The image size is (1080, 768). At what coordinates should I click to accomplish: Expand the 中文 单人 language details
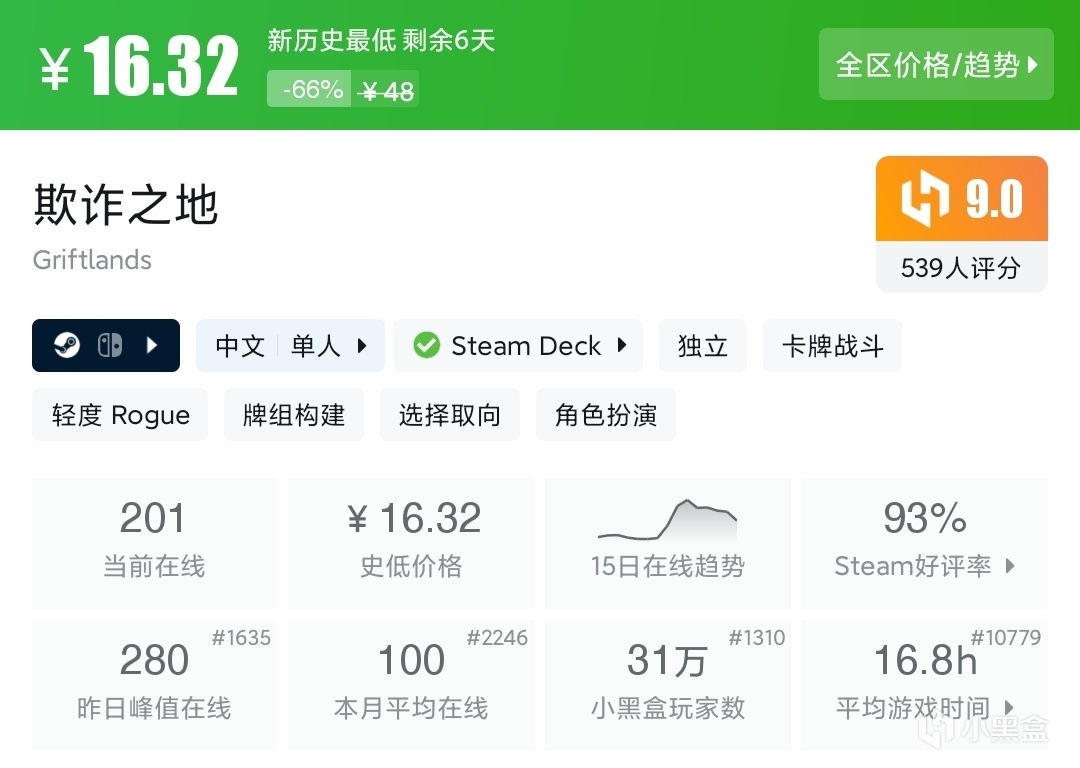click(290, 346)
